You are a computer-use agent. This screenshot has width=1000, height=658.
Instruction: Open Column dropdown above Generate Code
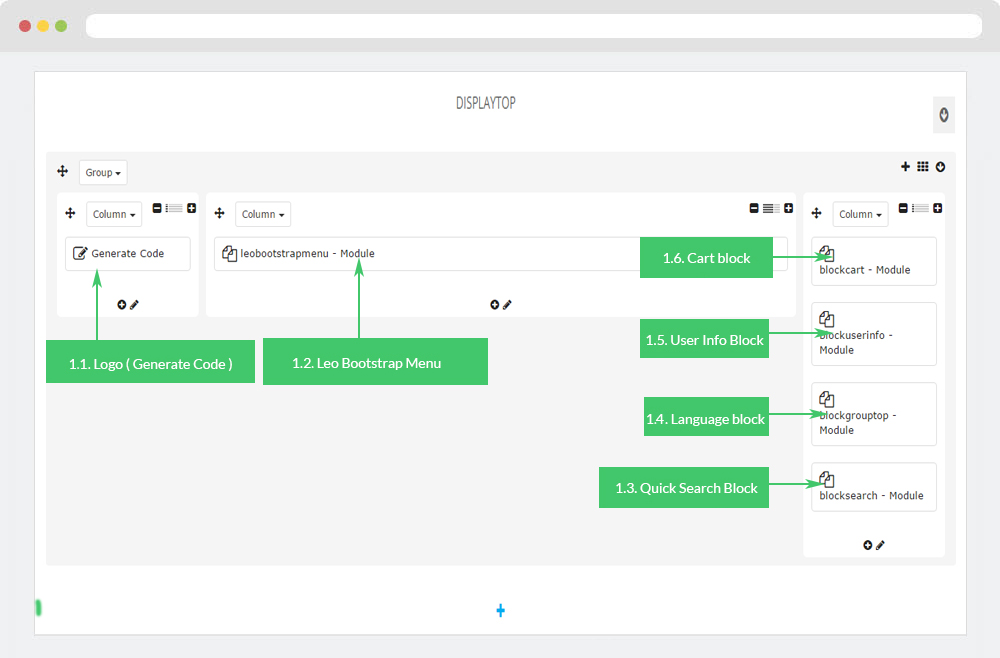(x=114, y=214)
